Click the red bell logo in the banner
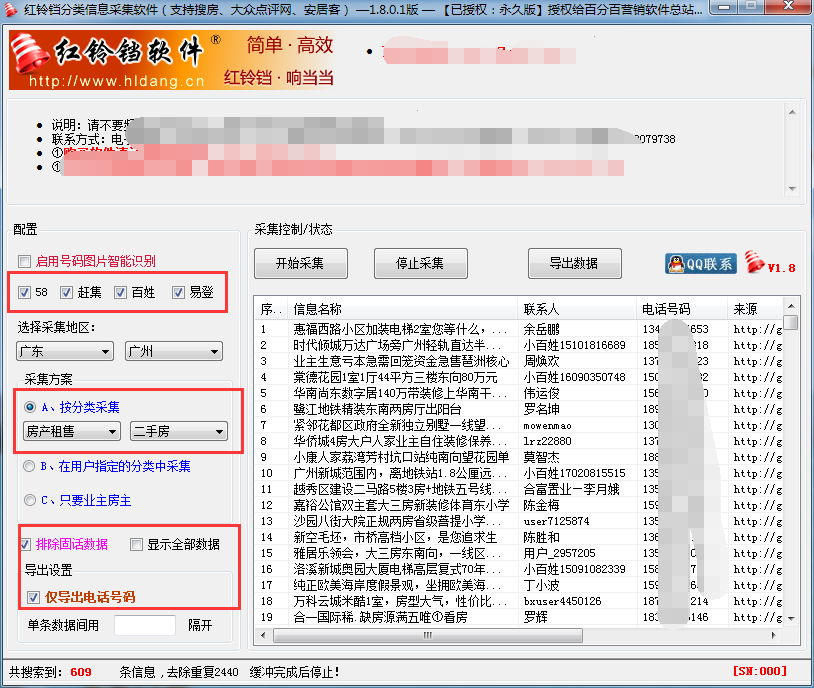This screenshot has height=688, width=814. click(x=30, y=53)
